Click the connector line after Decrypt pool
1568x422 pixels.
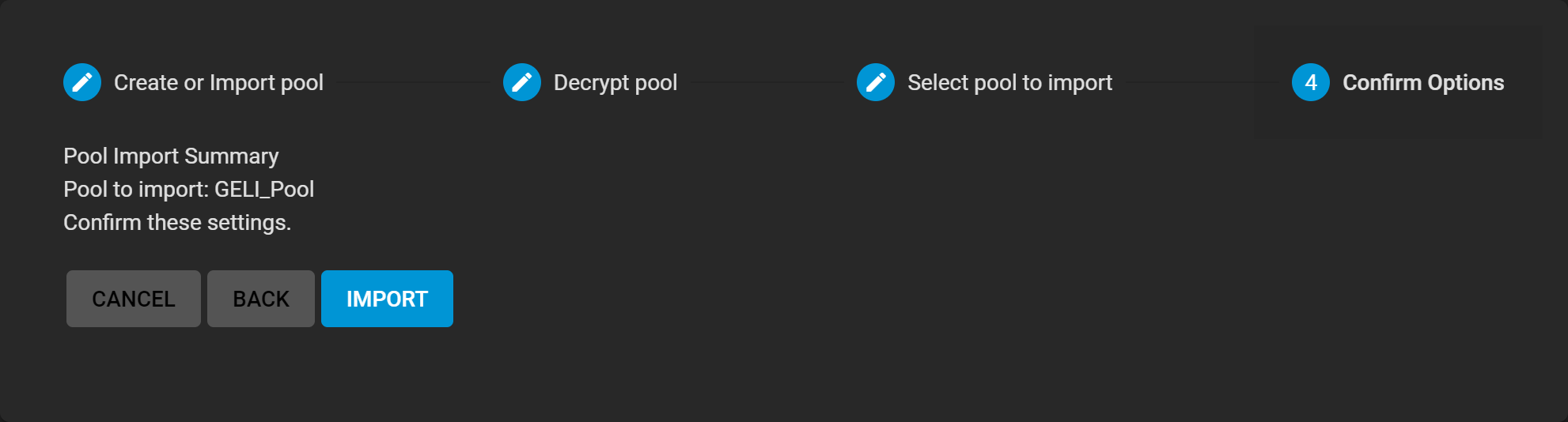click(767, 82)
